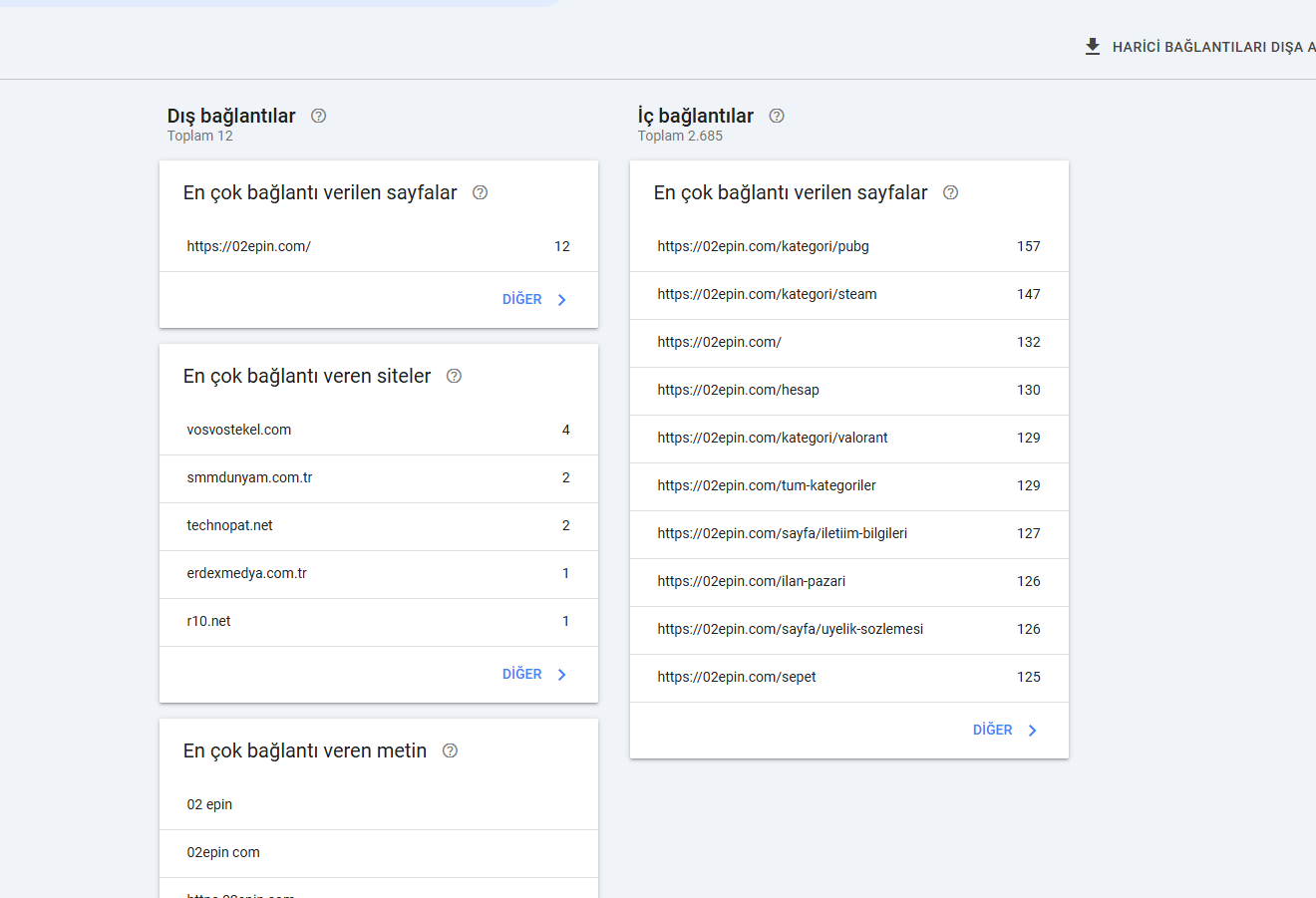Open DİĞER link under internal top linked pages

point(993,730)
